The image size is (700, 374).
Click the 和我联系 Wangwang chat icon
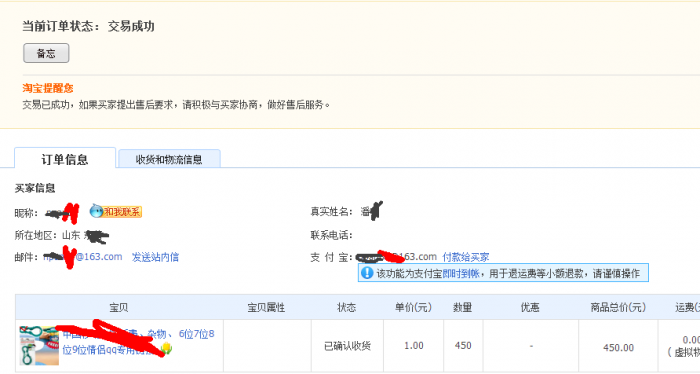pyautogui.click(x=116, y=212)
